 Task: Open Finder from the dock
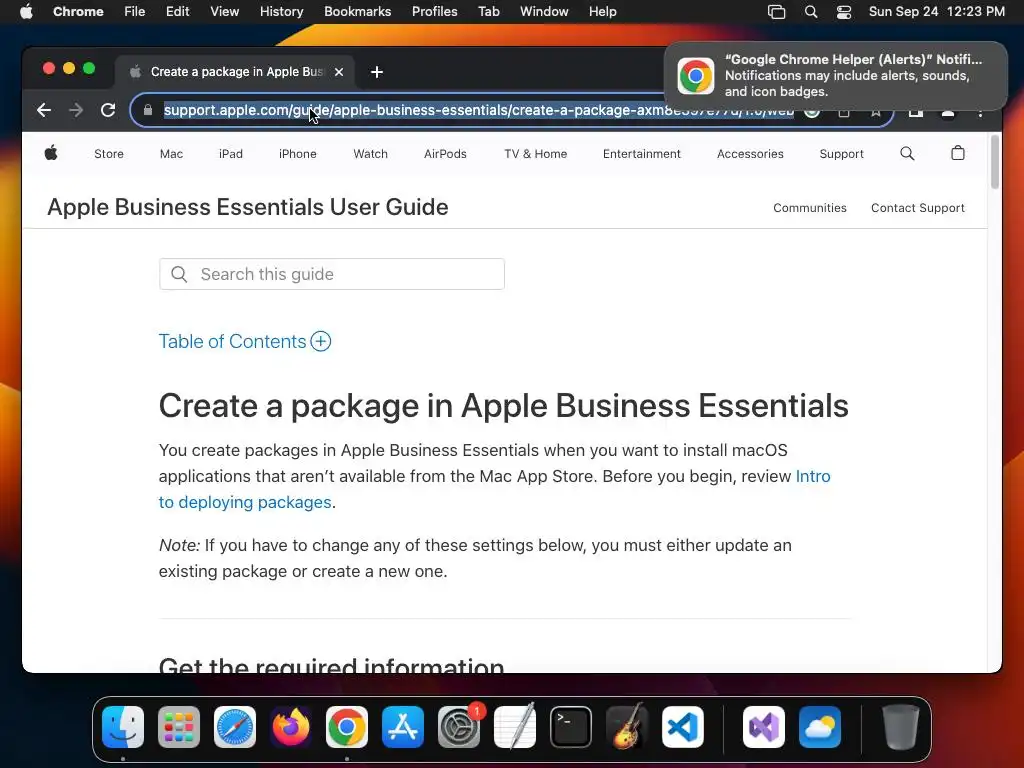123,727
